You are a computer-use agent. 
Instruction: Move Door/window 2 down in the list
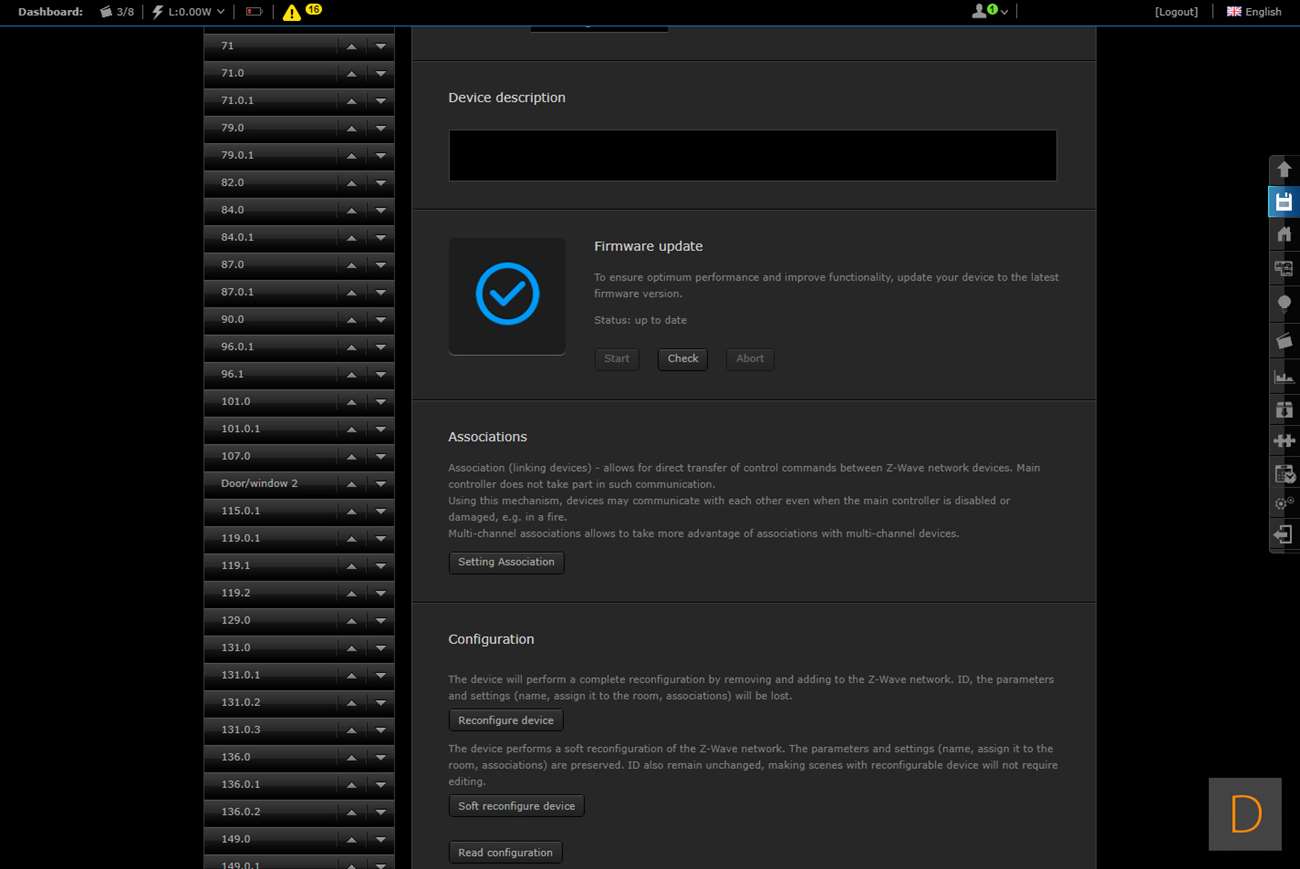381,484
